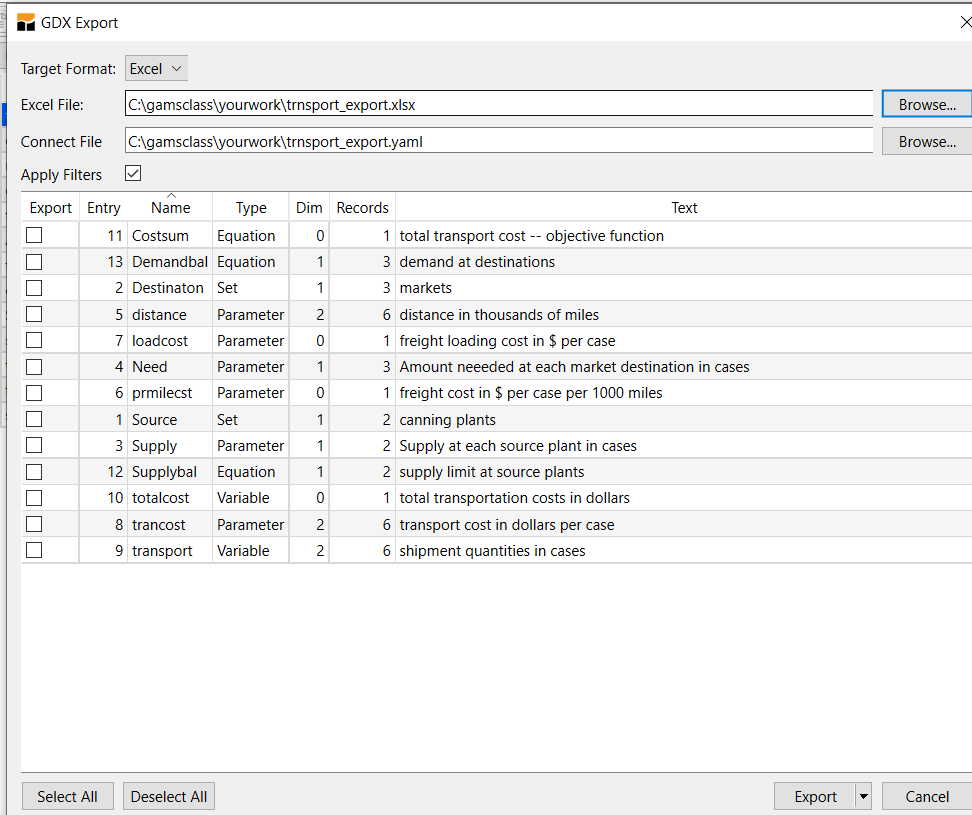Uncheck the Apply Filters checkbox

133,174
